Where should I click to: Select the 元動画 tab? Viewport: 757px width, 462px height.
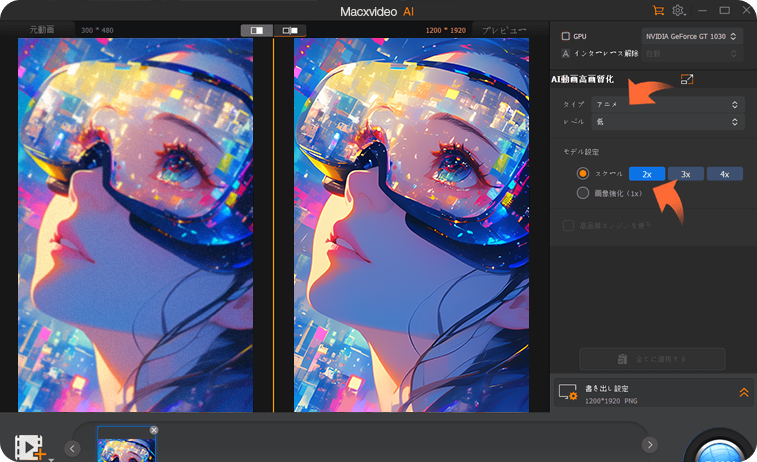pyautogui.click(x=42, y=29)
